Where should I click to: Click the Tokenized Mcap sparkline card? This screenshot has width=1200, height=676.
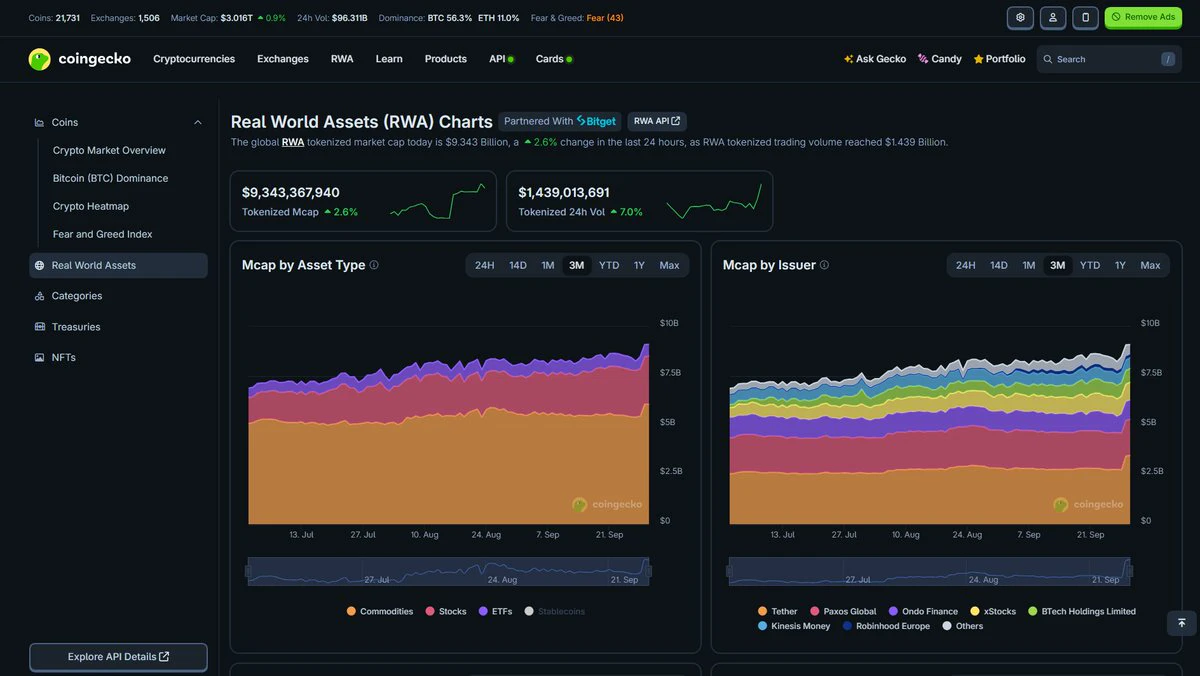(x=363, y=201)
